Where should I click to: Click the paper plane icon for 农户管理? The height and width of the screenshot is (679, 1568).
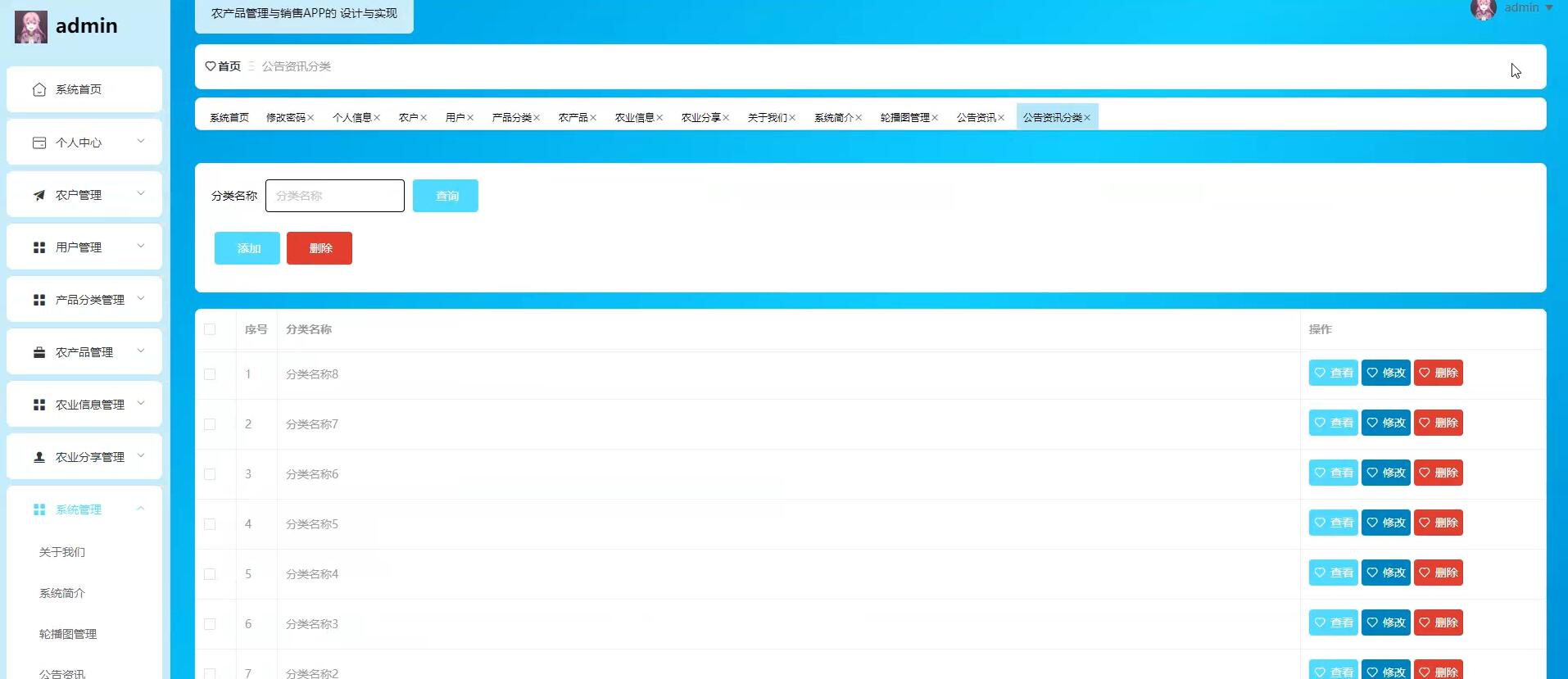39,195
